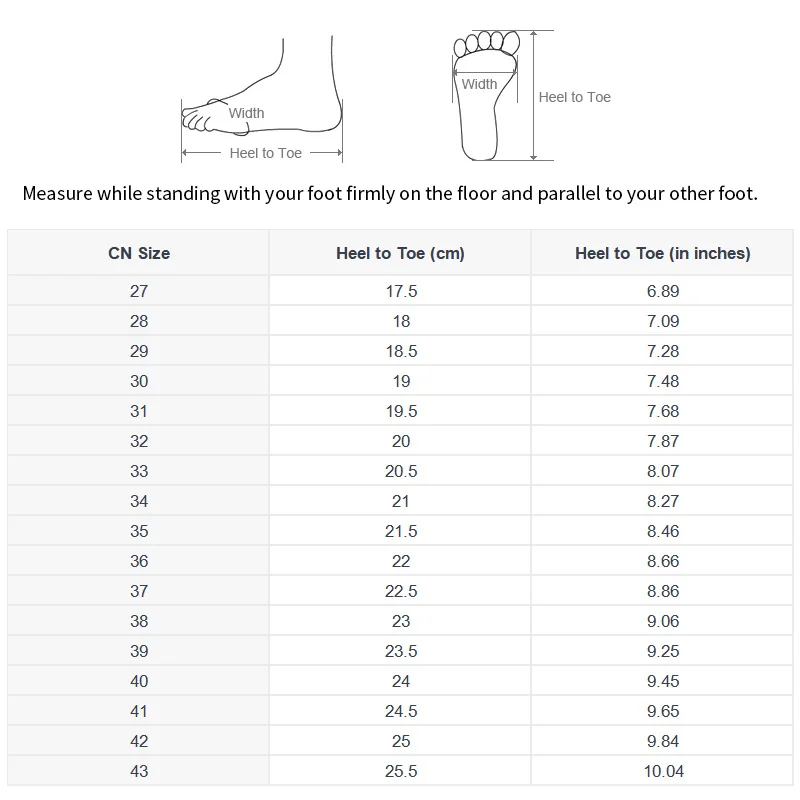Click the Heel to Toe label beside sole diagram
The image size is (800, 800).
574,97
